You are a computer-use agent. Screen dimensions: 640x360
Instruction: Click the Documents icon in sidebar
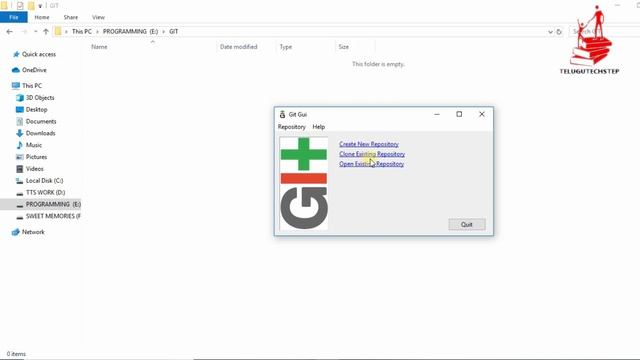(20, 121)
